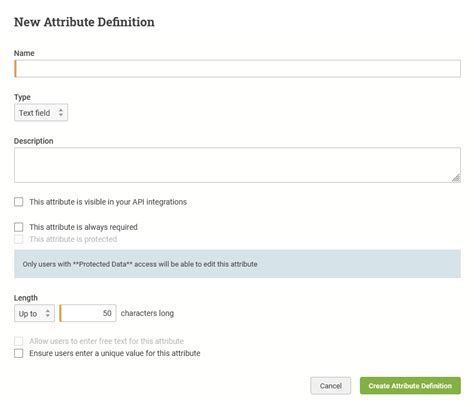Toggle Allow users to enter free text checkbox
The image size is (474, 407).
[x=19, y=341]
